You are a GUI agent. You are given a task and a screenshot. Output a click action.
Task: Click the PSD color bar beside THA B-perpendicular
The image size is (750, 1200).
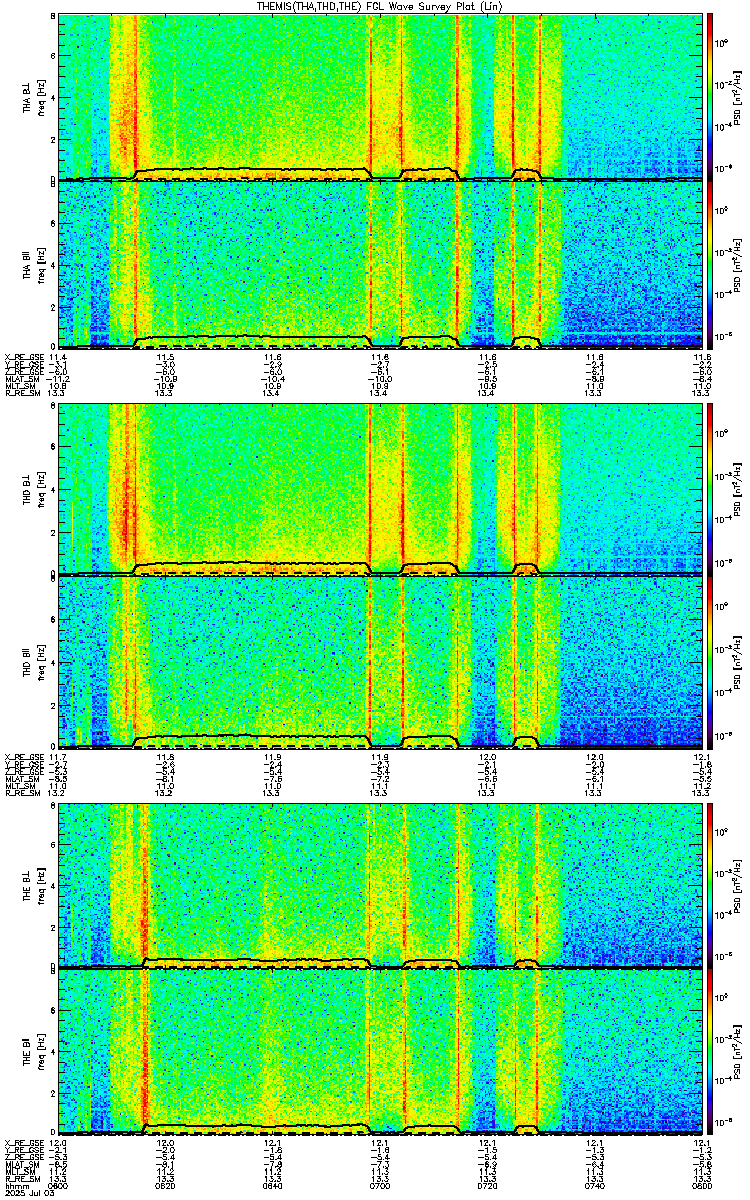tap(710, 96)
